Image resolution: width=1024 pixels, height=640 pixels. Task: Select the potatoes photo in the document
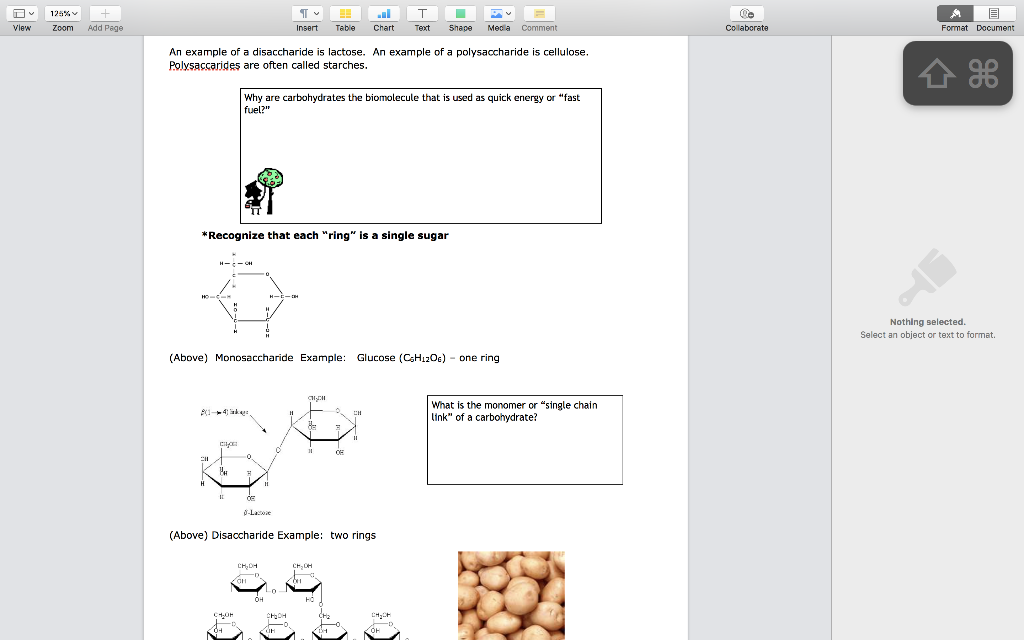click(x=511, y=595)
